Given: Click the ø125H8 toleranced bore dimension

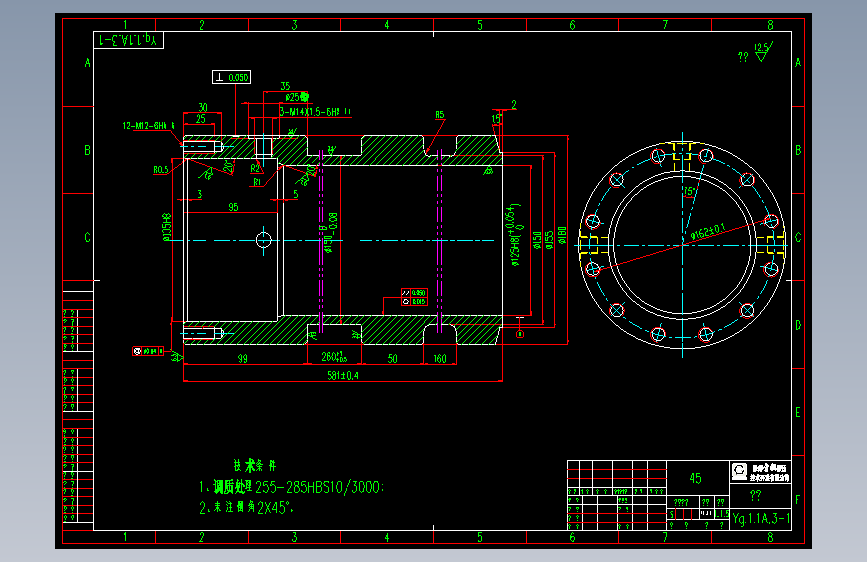Looking at the screenshot, I should coord(514,235).
